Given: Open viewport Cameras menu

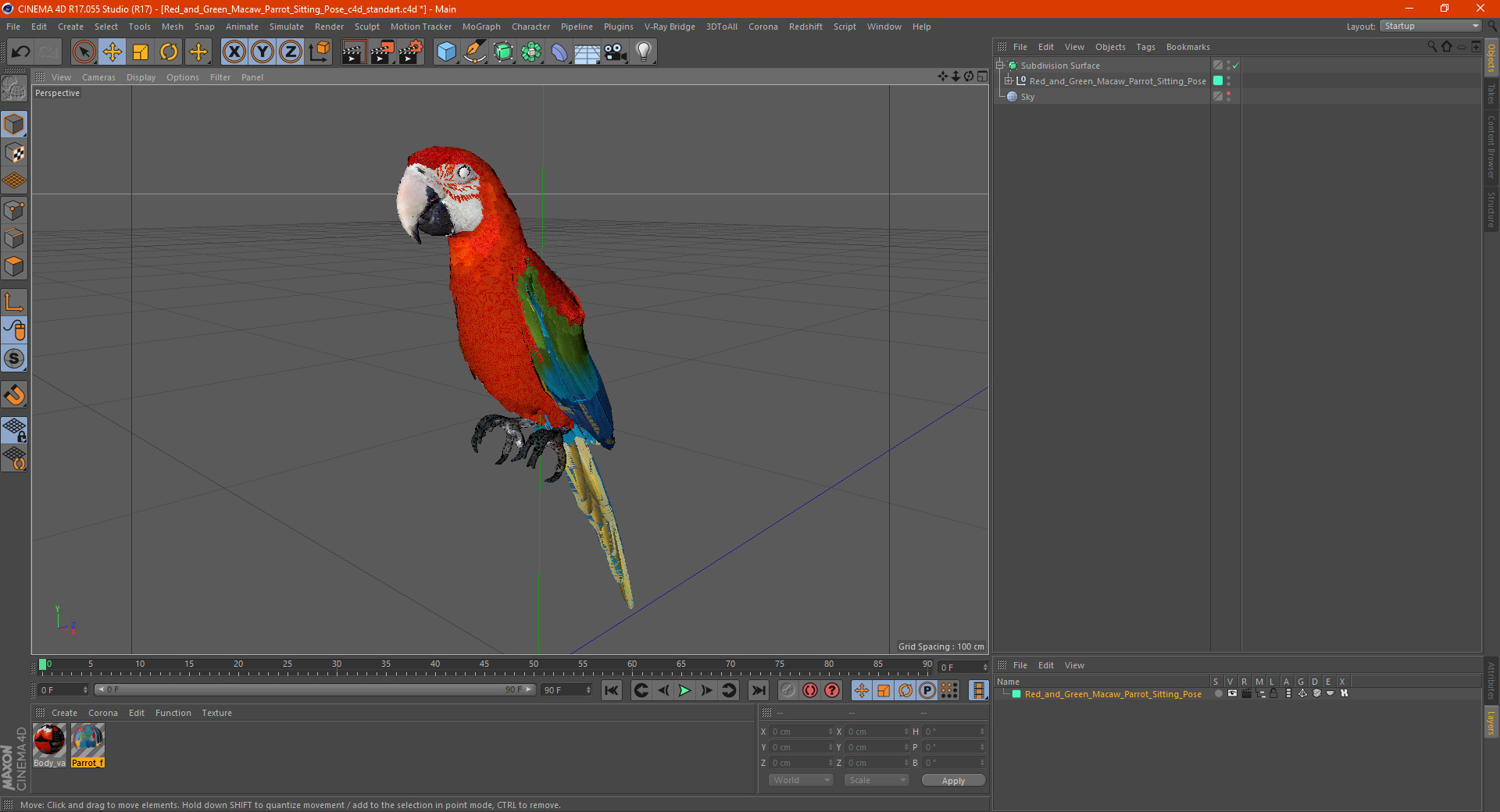Looking at the screenshot, I should coord(98,77).
